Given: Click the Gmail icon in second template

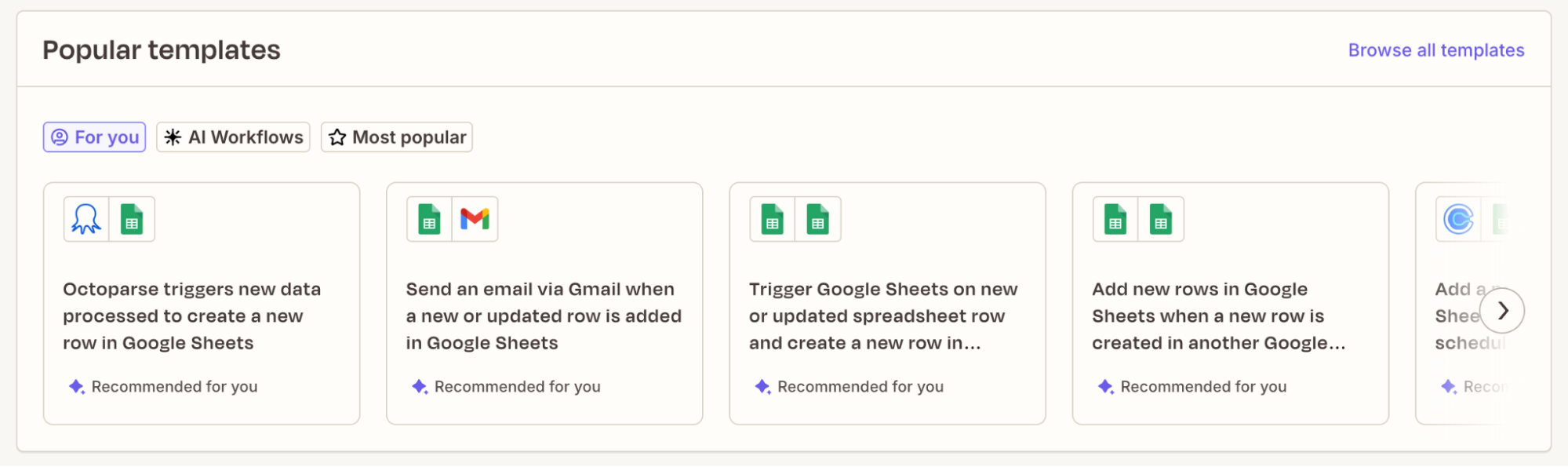Looking at the screenshot, I should point(475,219).
